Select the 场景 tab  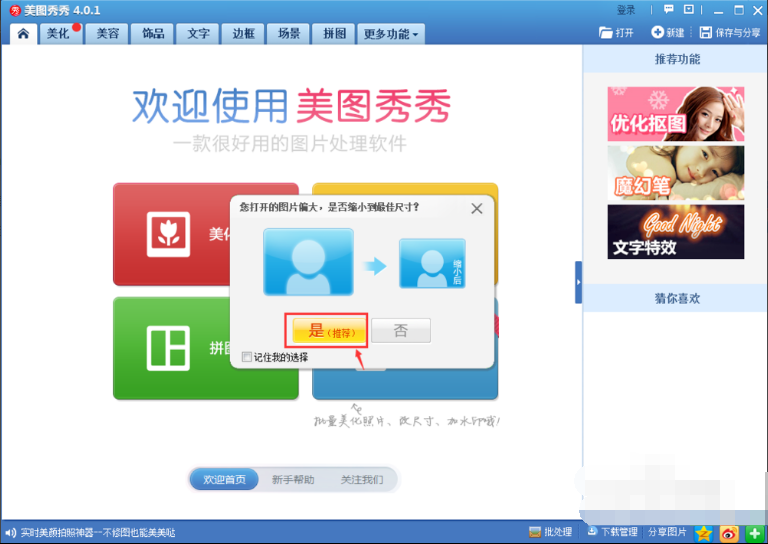(x=289, y=34)
